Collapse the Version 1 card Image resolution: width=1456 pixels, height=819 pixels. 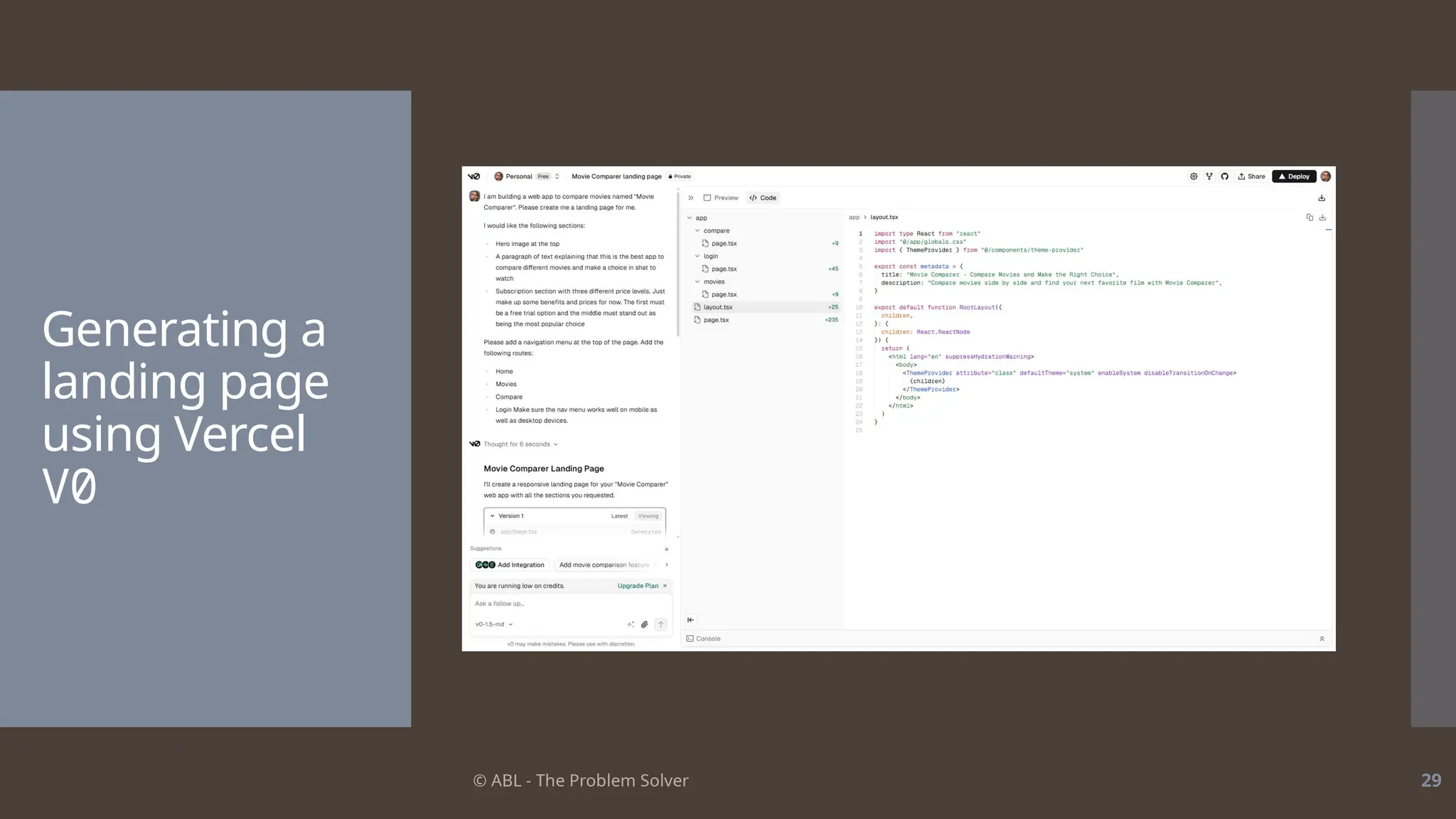click(493, 516)
